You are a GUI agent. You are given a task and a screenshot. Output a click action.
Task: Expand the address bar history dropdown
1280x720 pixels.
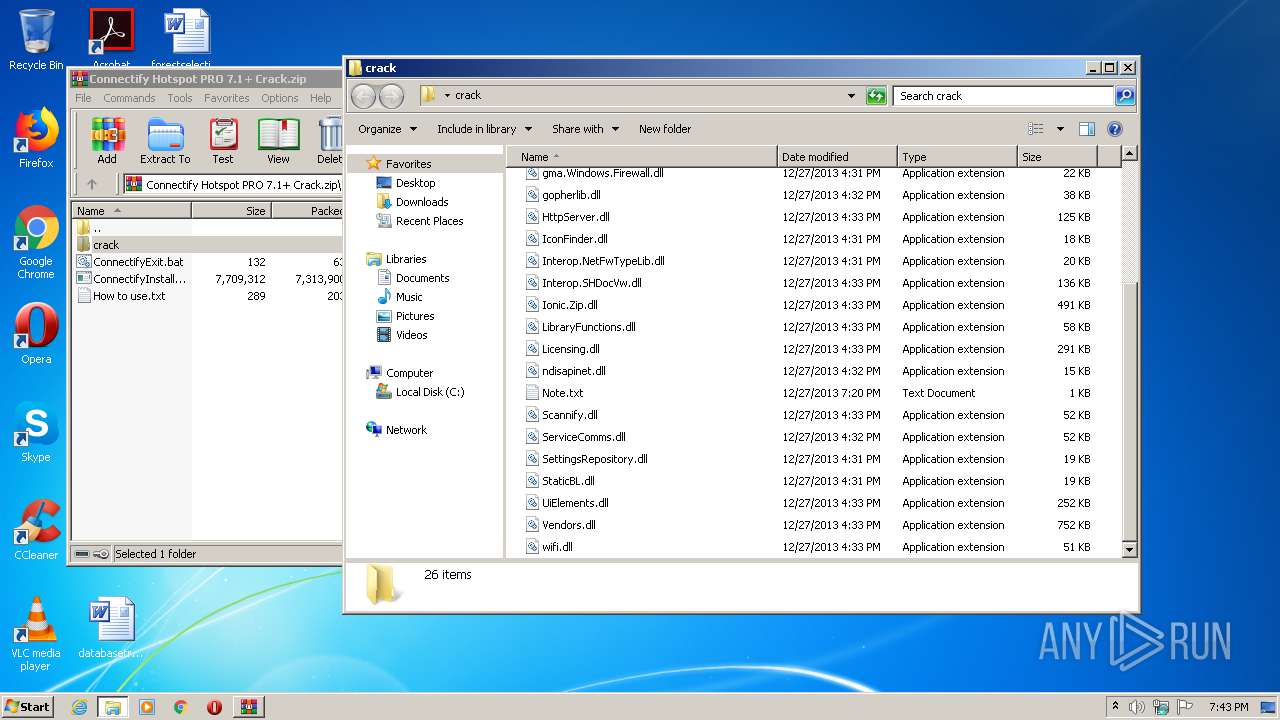[x=851, y=96]
